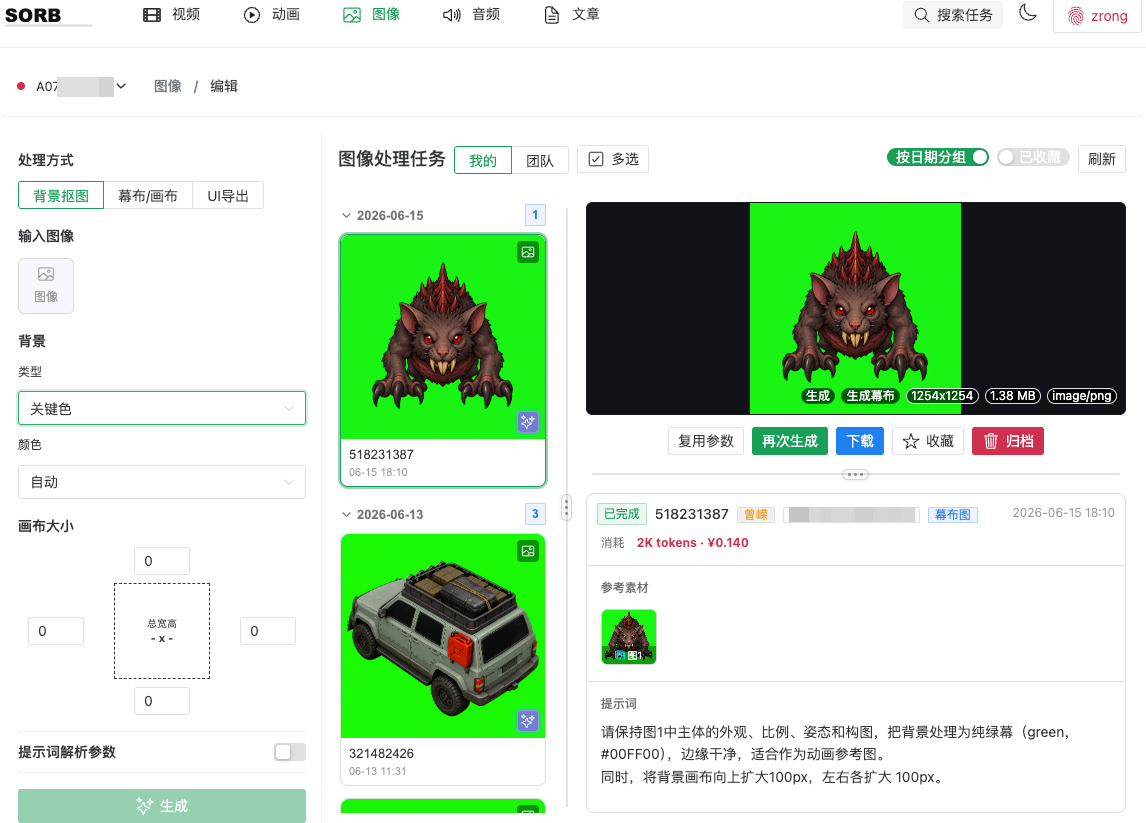1146x823 pixels.
Task: Click the top canvas size input
Action: pos(162,561)
